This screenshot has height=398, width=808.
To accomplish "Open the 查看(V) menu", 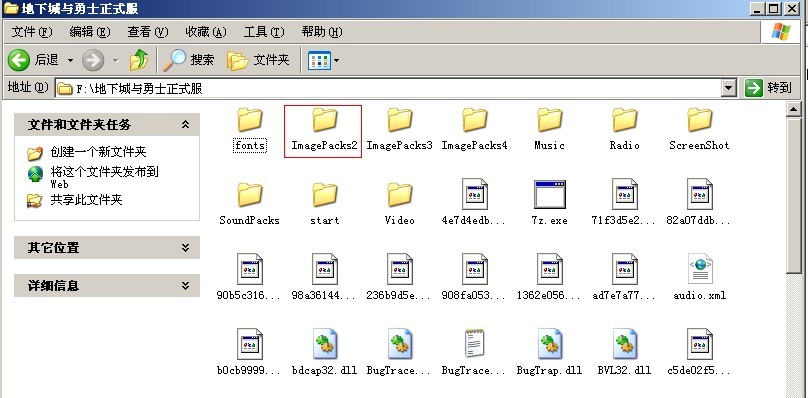I will click(x=148, y=32).
